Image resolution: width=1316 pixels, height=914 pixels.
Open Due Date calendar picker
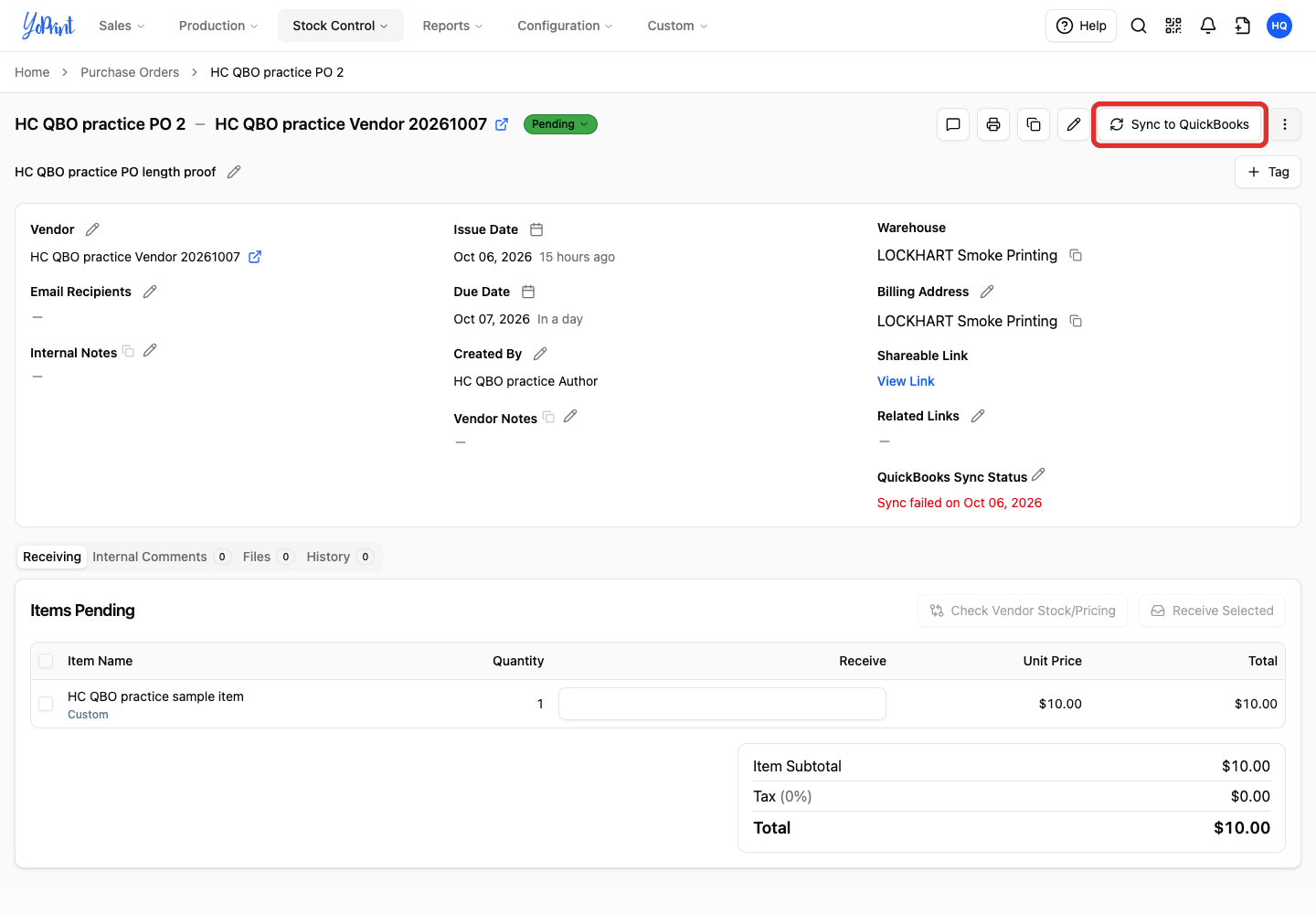tap(528, 292)
